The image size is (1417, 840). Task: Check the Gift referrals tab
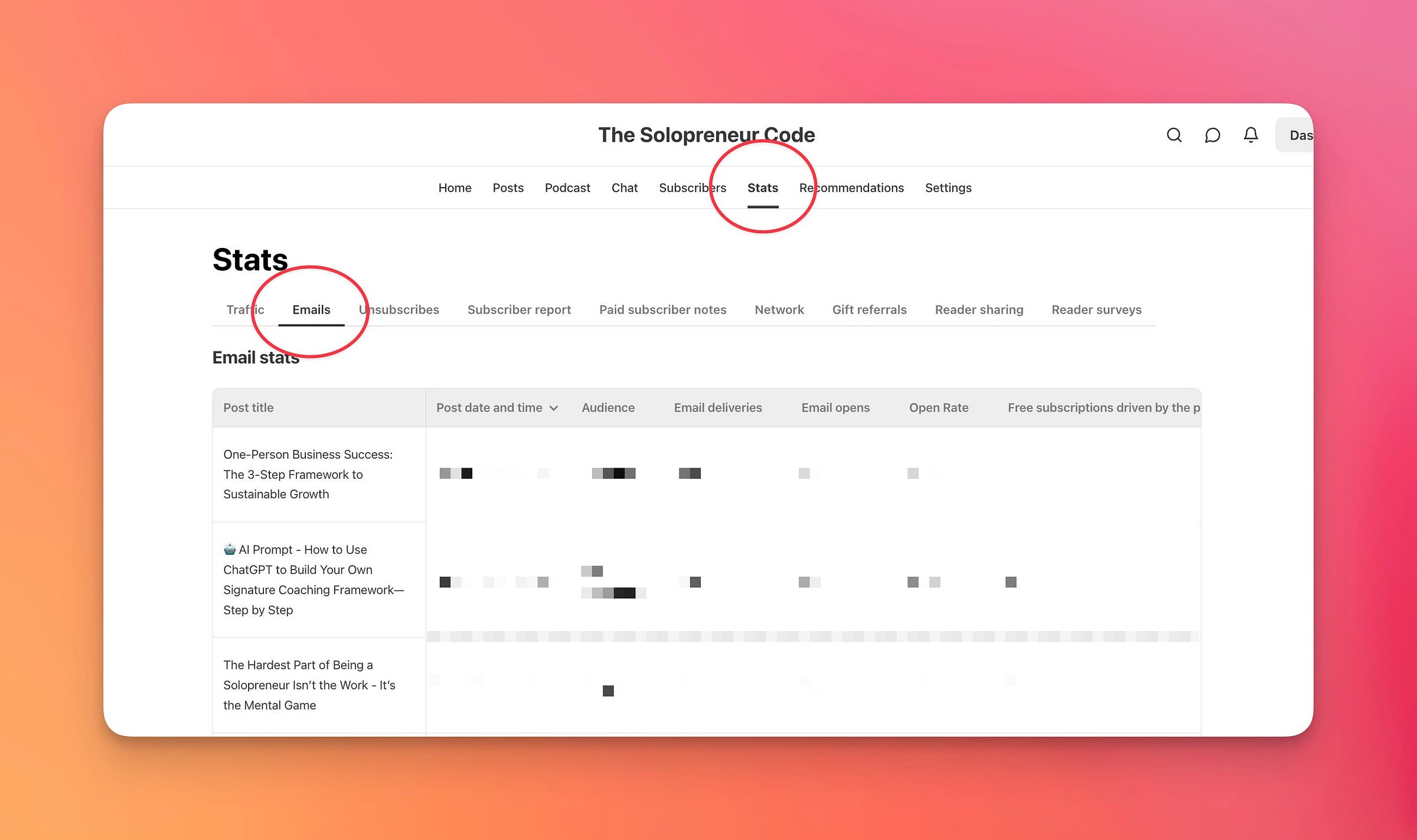coord(869,309)
